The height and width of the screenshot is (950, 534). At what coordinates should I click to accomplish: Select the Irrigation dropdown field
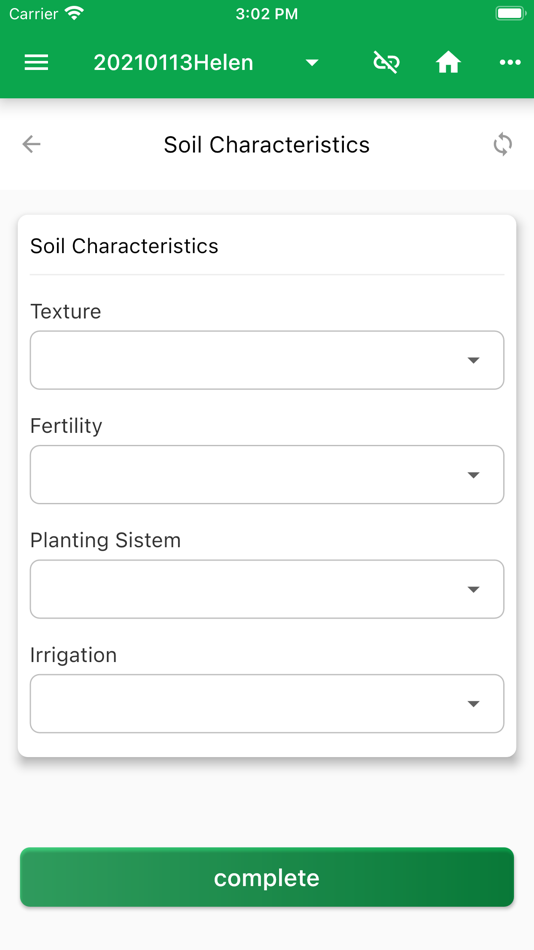point(267,703)
